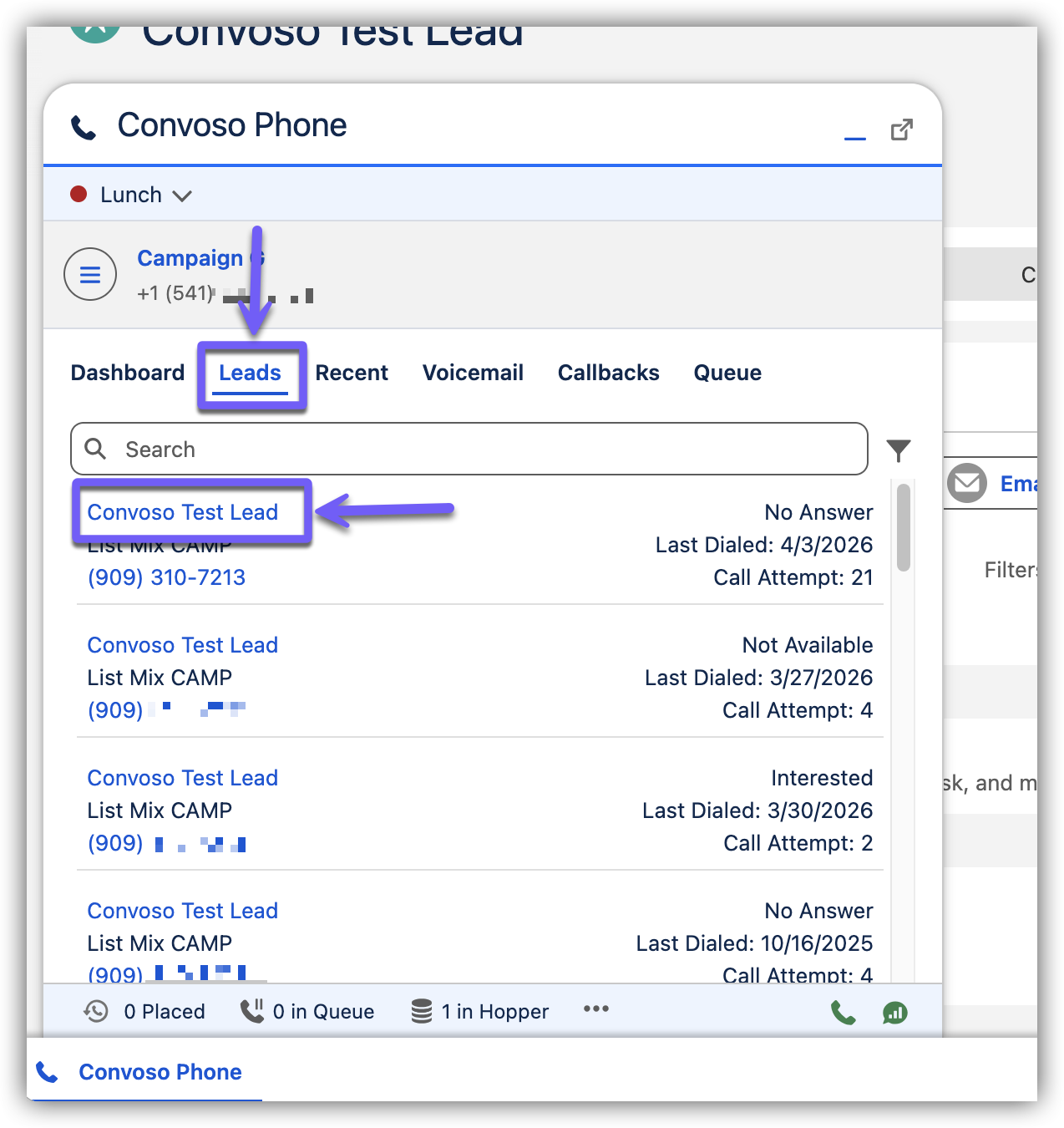Screen dimensions: 1064x1128
Task: Click the green phone dial icon
Action: point(844,1013)
